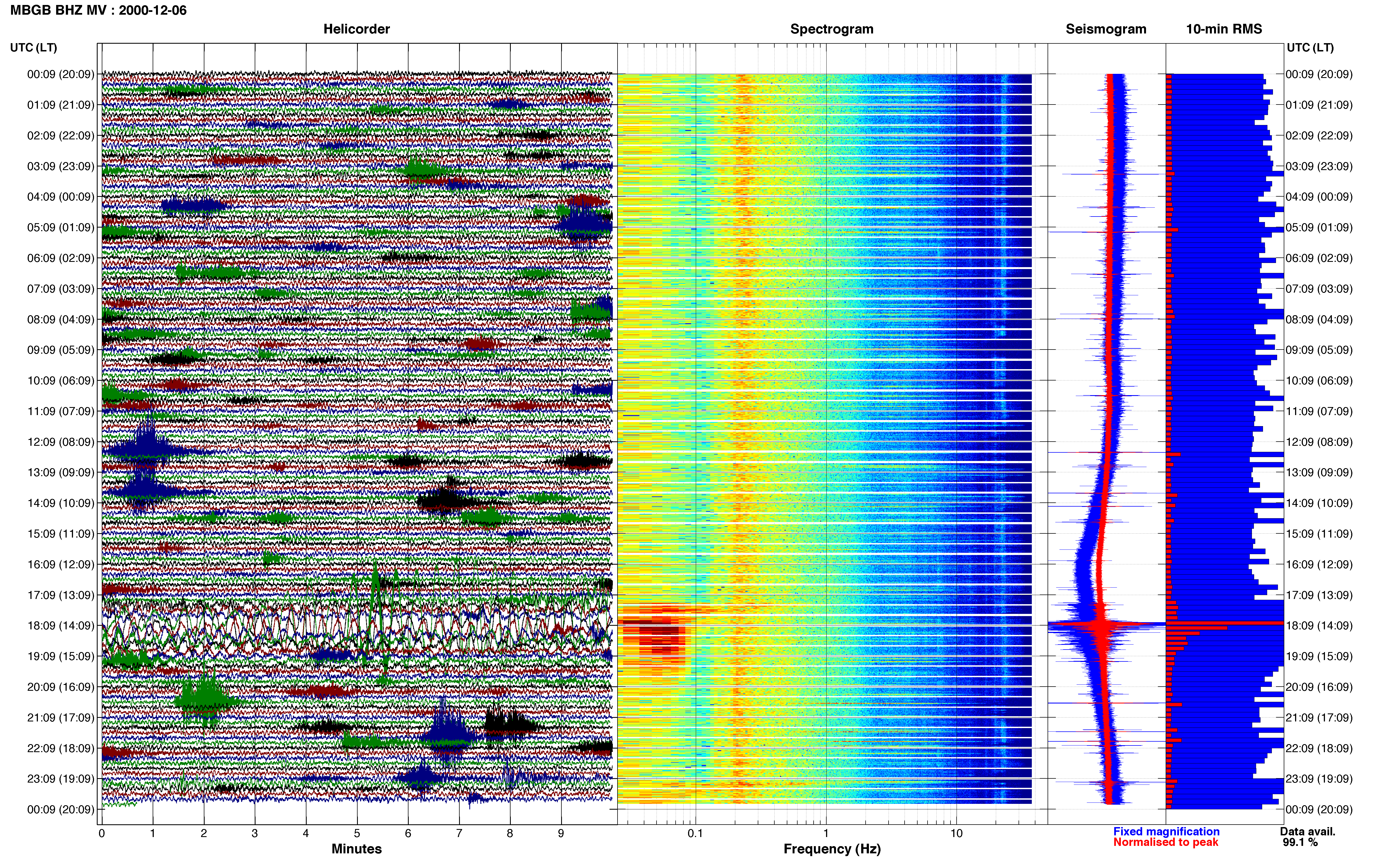The height and width of the screenshot is (868, 1388).
Task: Click right time label '22:09 (18:09)'
Action: [1319, 748]
